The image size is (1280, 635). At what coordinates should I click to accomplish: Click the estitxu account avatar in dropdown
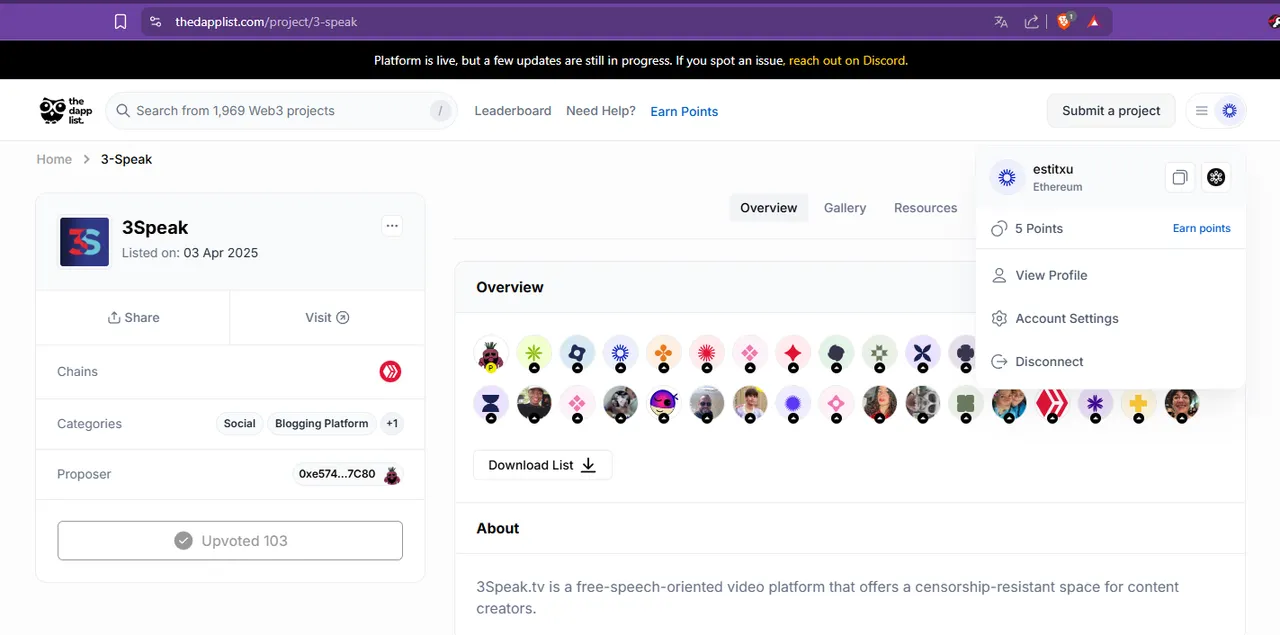point(1007,177)
